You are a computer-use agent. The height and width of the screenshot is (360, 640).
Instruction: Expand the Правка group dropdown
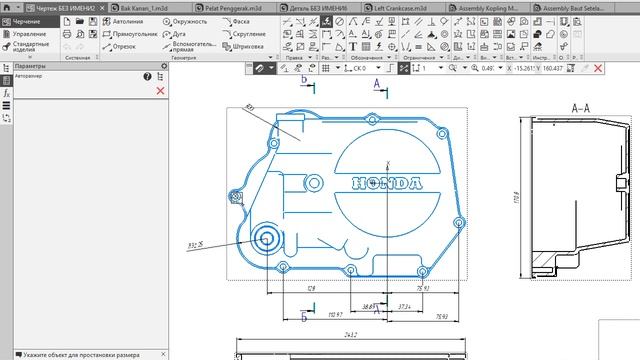pyautogui.click(x=310, y=58)
